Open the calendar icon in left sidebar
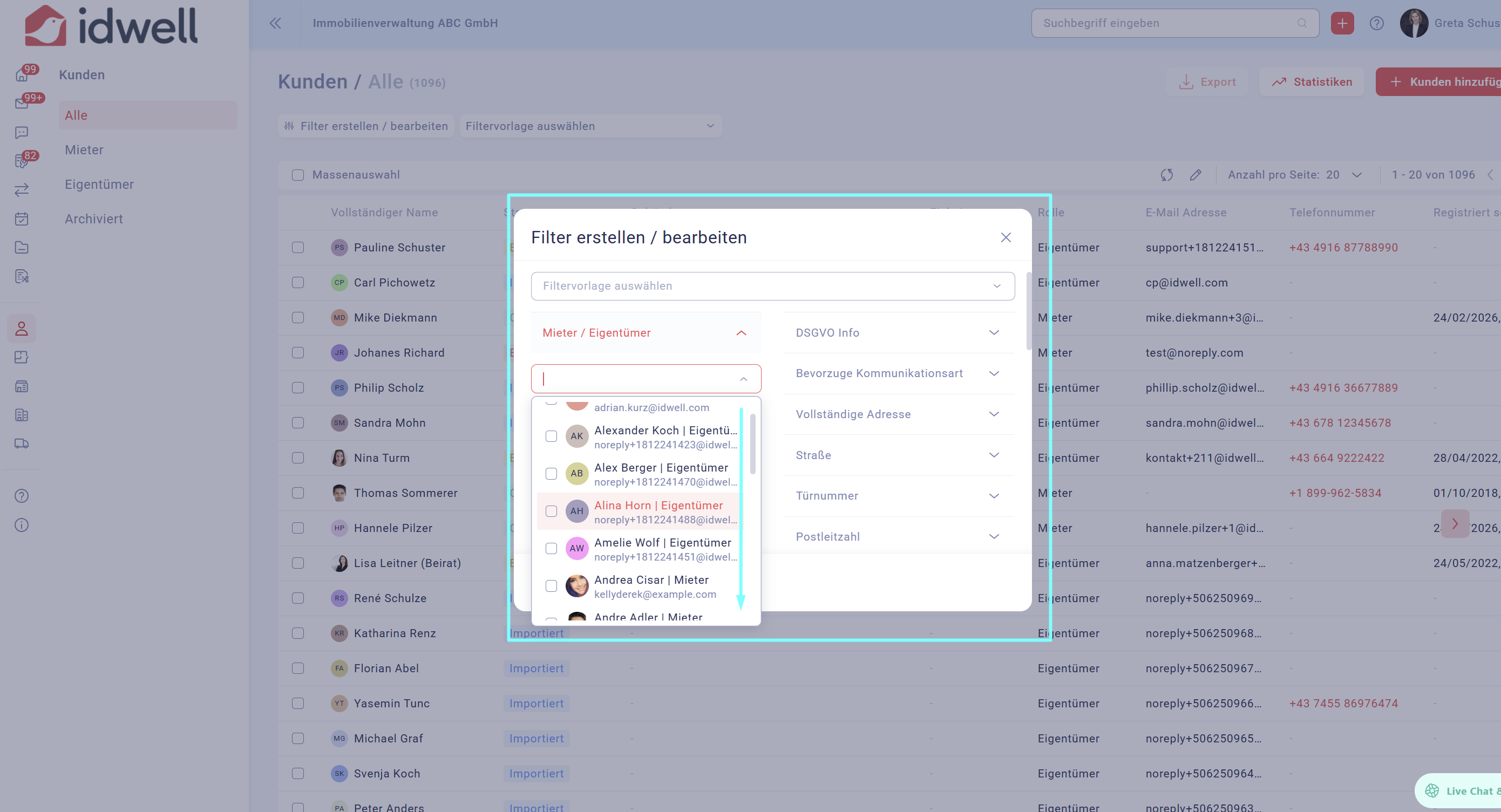This screenshot has width=1501, height=812. coord(22,219)
